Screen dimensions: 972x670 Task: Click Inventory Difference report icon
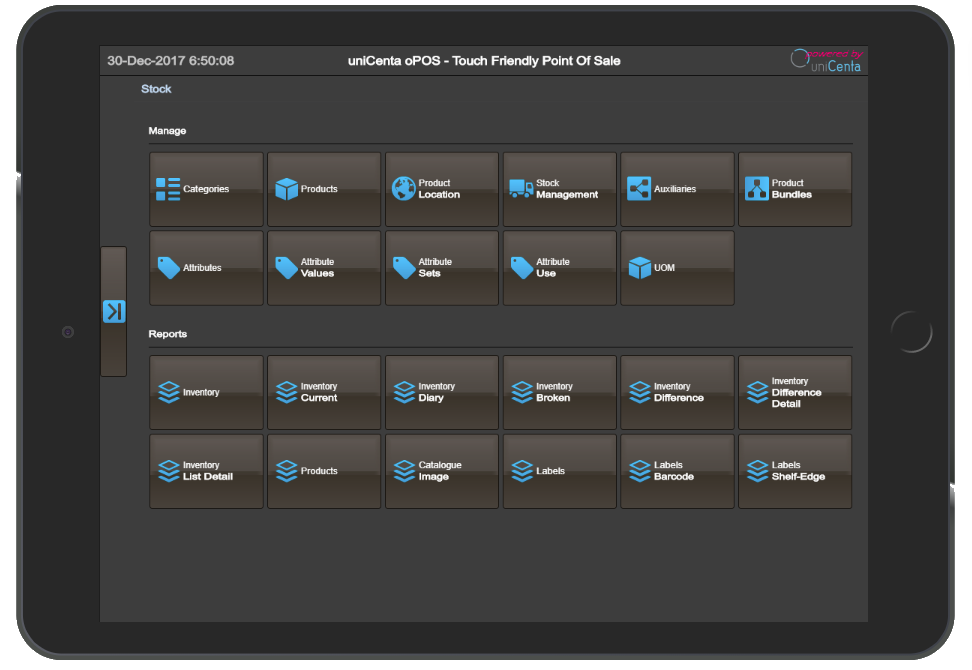(640, 392)
